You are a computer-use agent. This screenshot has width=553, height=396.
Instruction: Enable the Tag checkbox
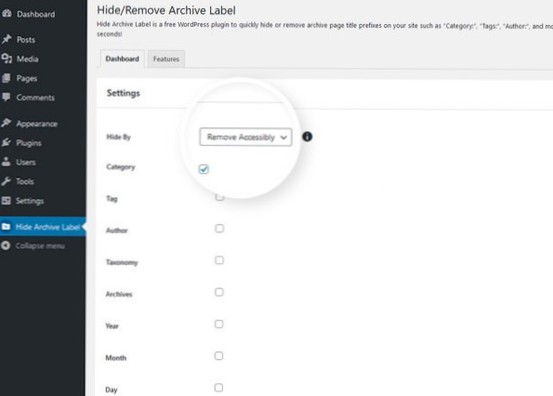coord(219,197)
